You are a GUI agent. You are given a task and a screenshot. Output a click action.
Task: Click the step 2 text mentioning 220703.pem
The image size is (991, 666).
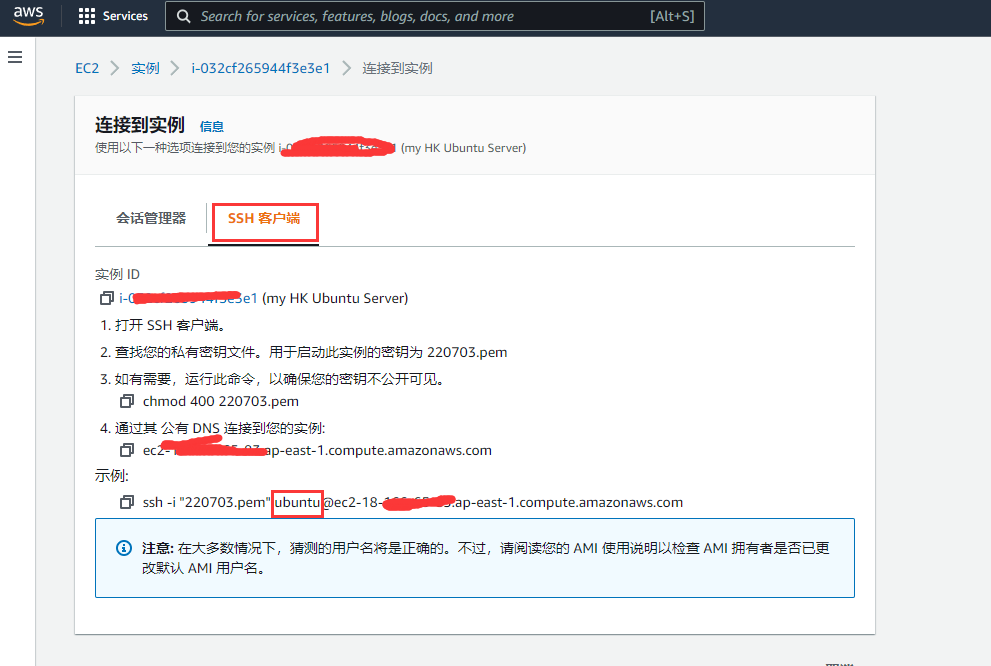click(304, 352)
